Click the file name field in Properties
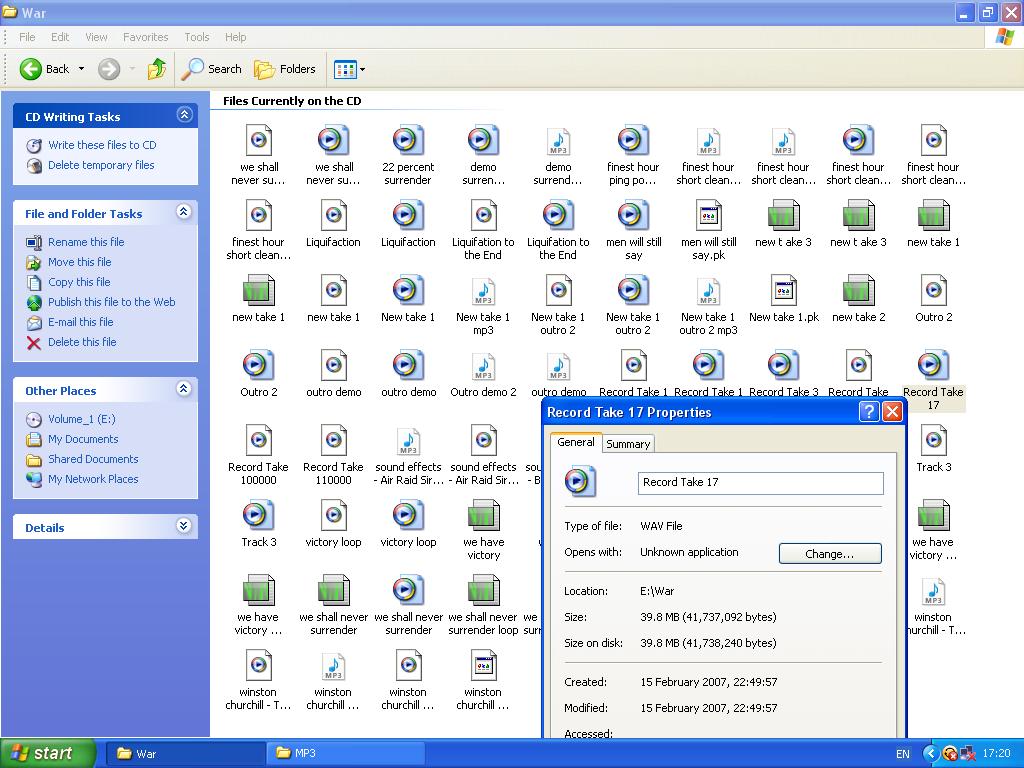 tap(760, 483)
